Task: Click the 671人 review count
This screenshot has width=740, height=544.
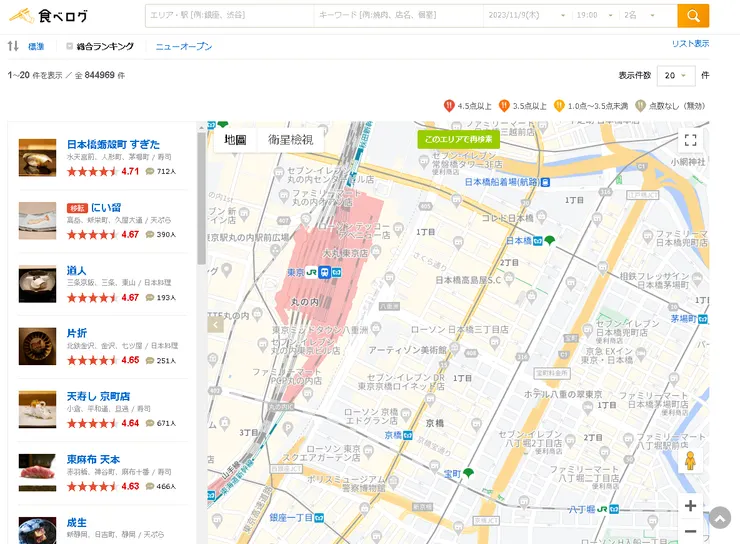Action: pyautogui.click(x=166, y=423)
